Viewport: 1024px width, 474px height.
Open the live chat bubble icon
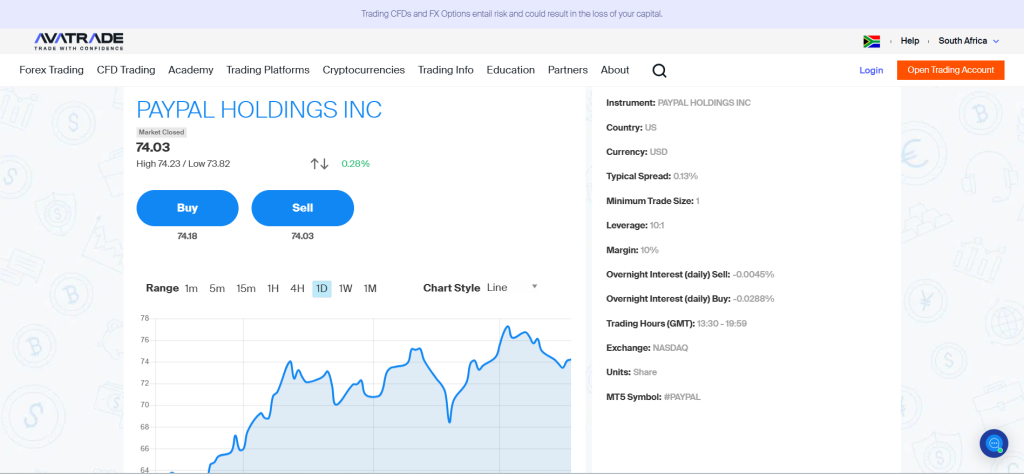[994, 443]
